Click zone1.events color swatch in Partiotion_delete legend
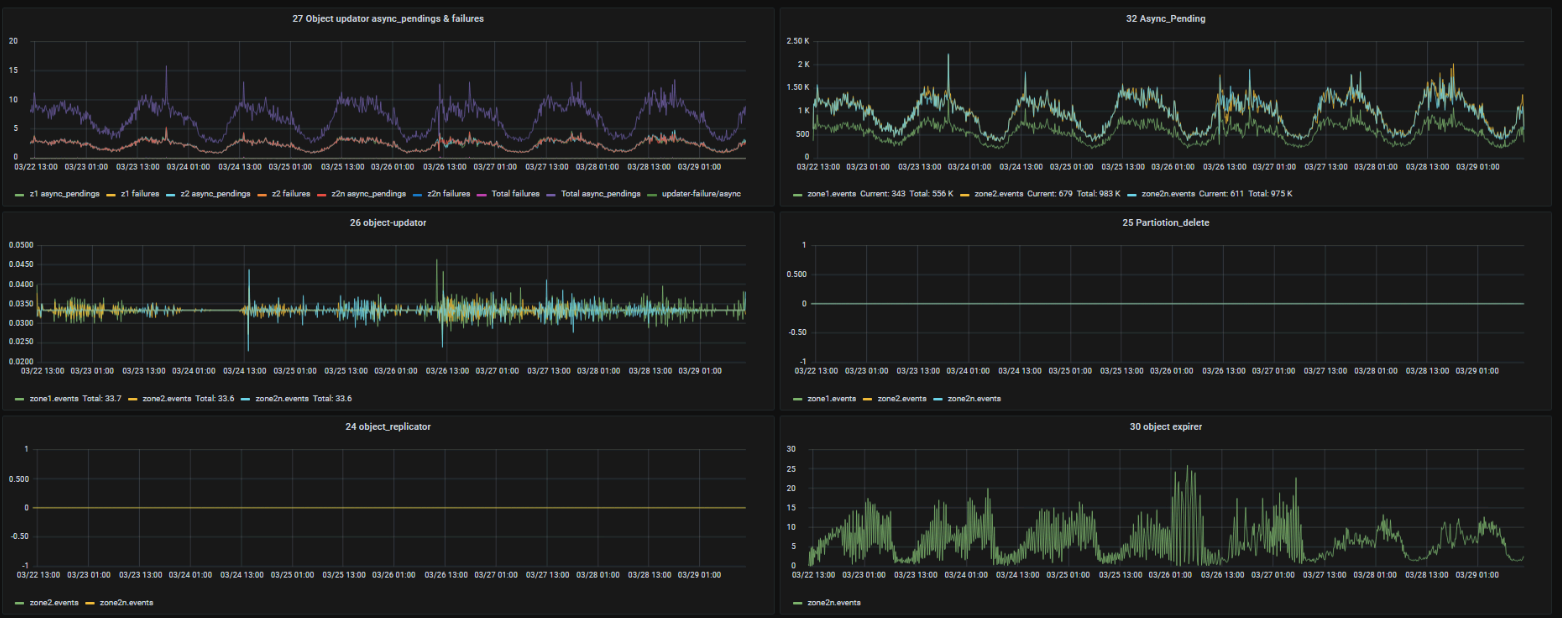Image resolution: width=1562 pixels, height=618 pixels. [x=798, y=398]
